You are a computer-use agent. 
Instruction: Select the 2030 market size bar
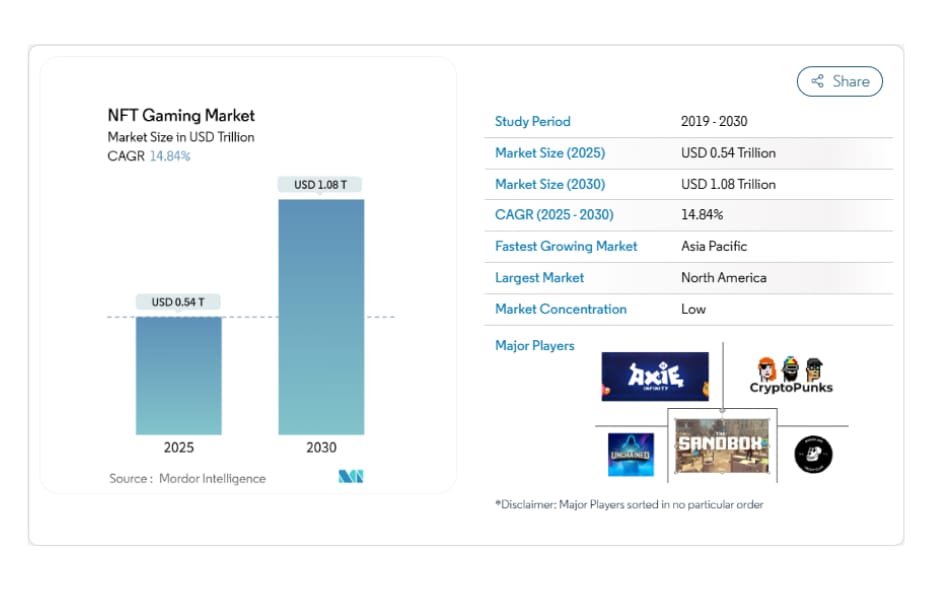pyautogui.click(x=321, y=316)
